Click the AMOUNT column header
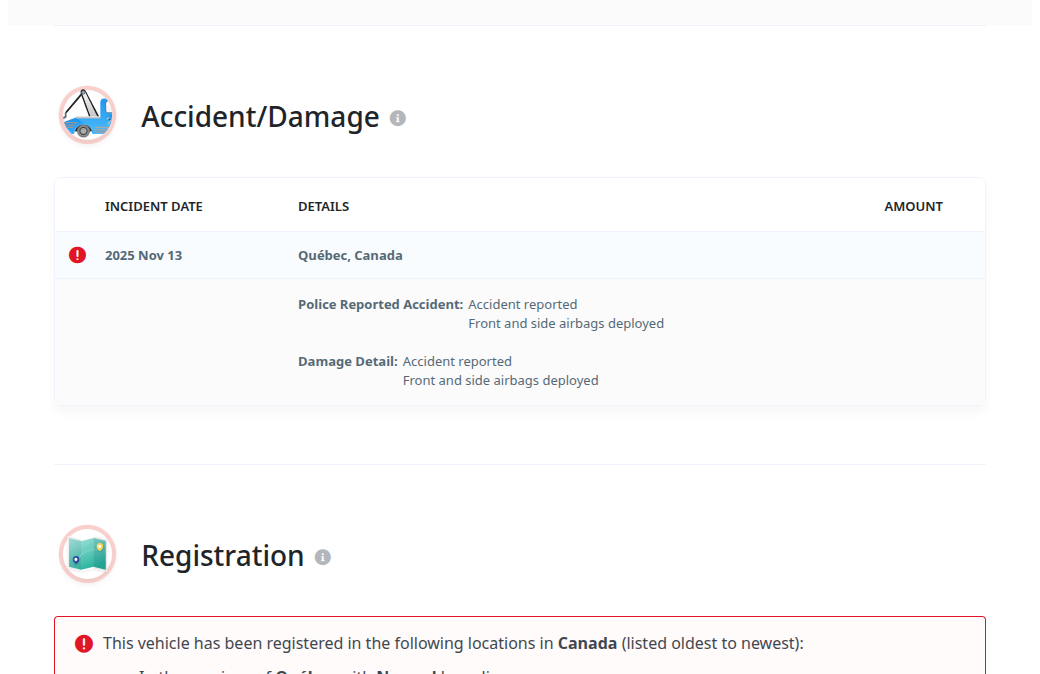 (x=913, y=206)
